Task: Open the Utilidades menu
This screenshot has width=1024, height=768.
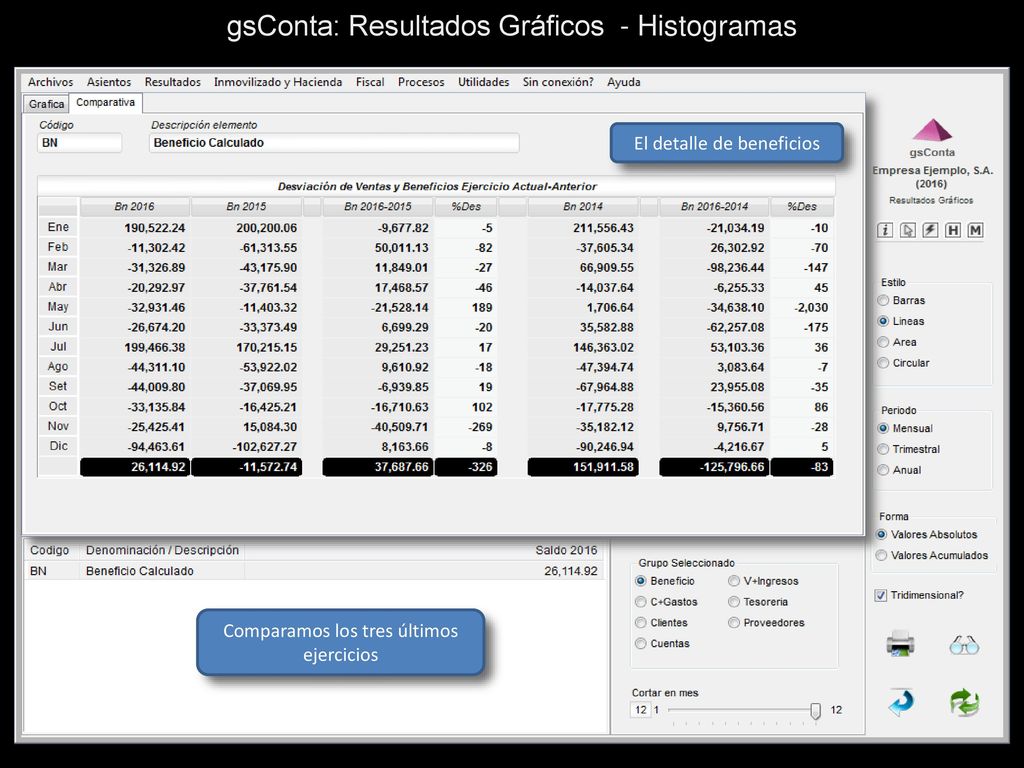Action: (x=483, y=82)
